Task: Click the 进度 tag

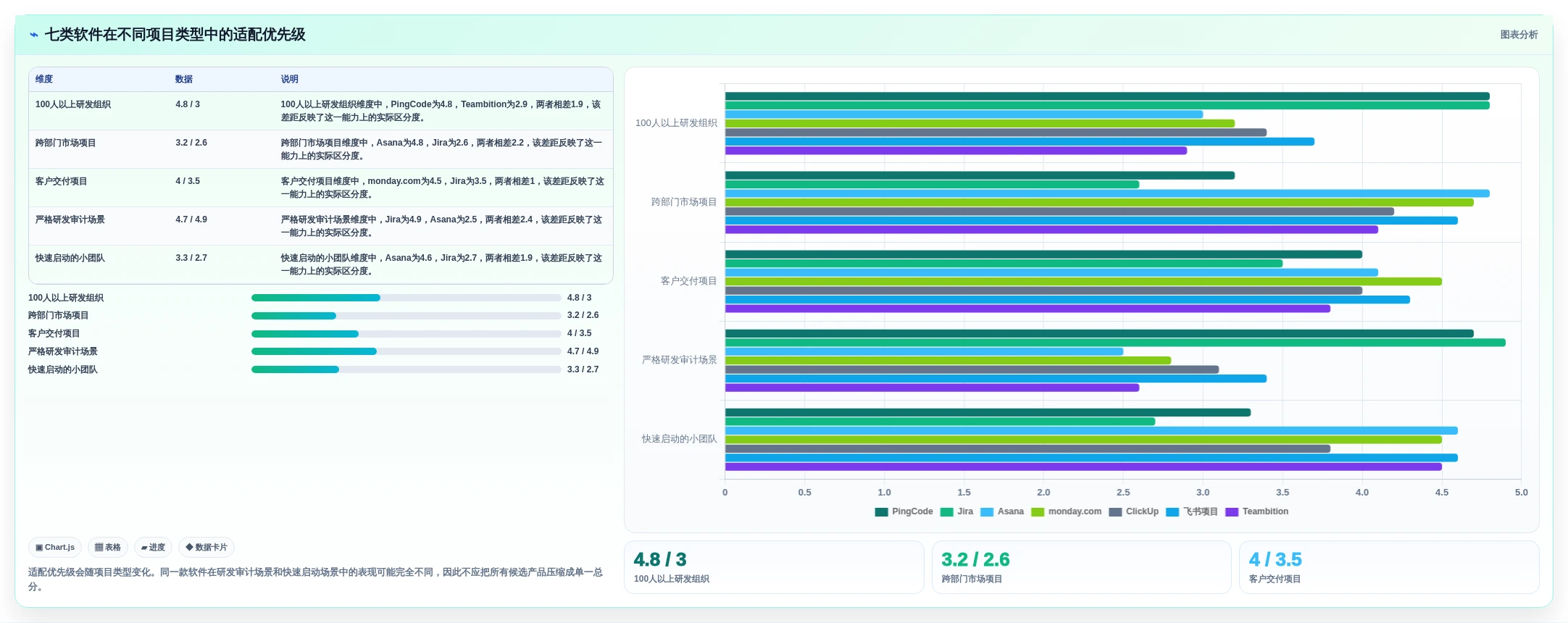Action: coord(153,548)
